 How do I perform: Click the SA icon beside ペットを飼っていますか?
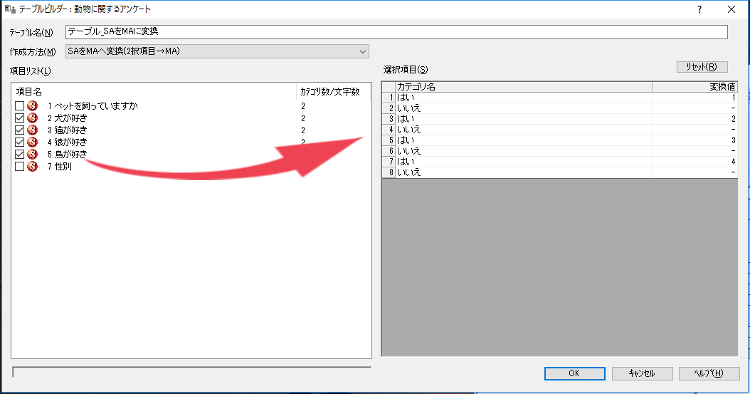pos(33,106)
